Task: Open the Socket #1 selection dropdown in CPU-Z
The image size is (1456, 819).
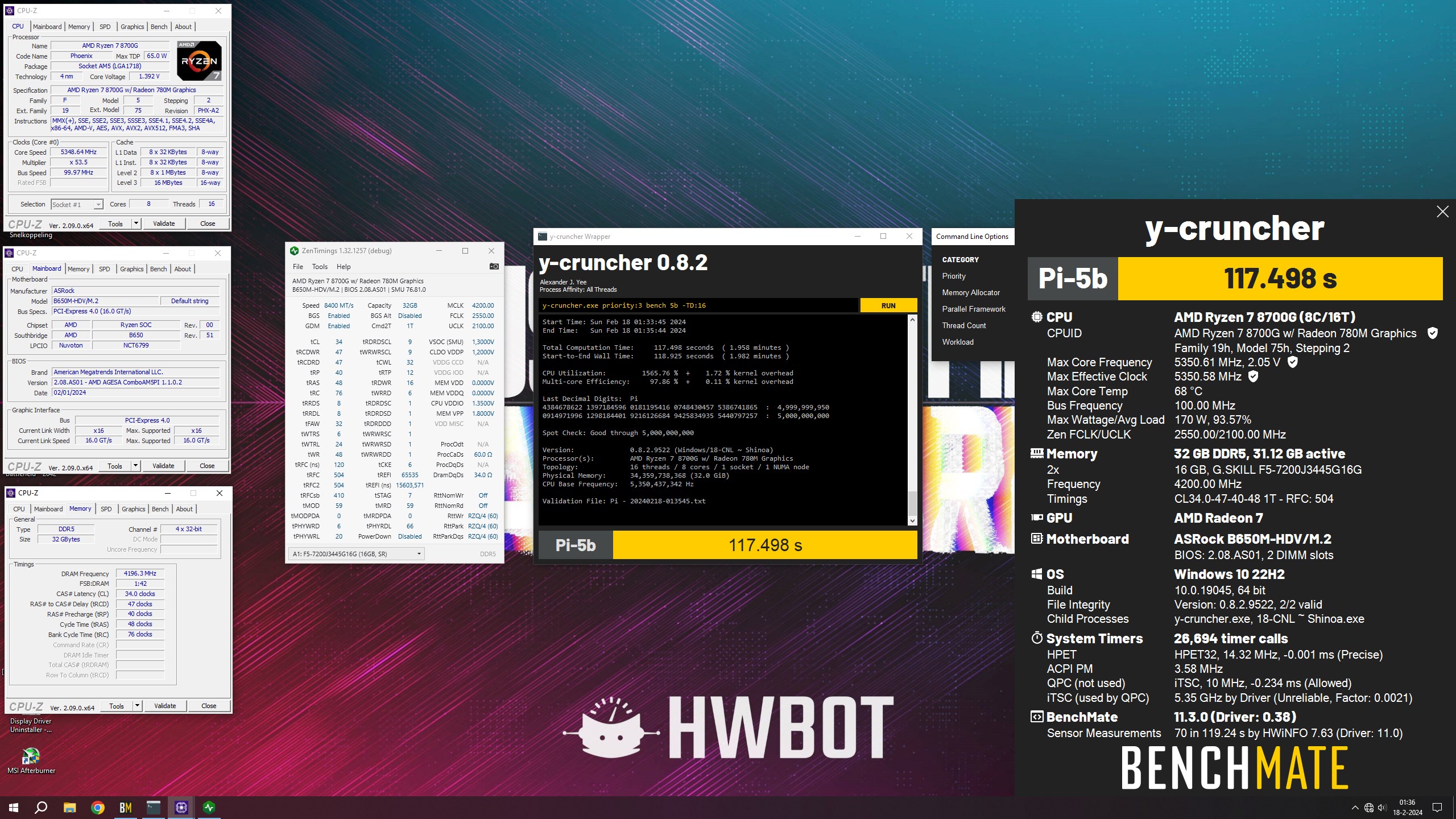Action: point(77,205)
